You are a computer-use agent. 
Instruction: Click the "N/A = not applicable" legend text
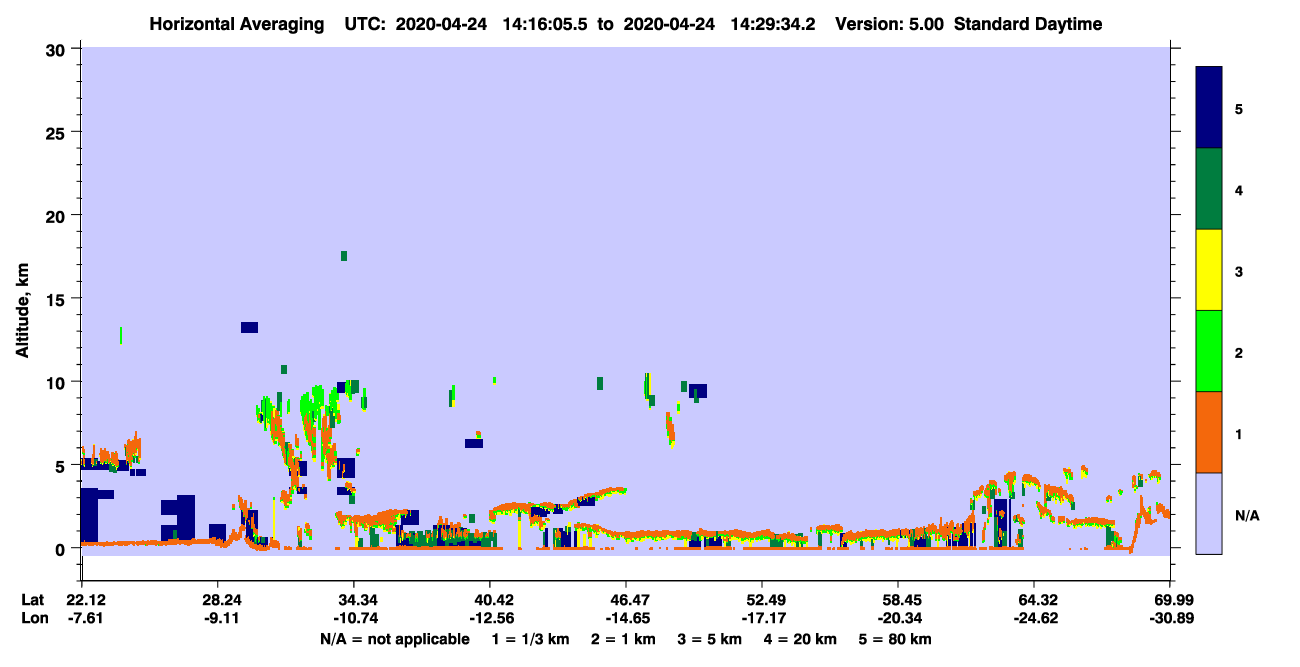point(394,639)
